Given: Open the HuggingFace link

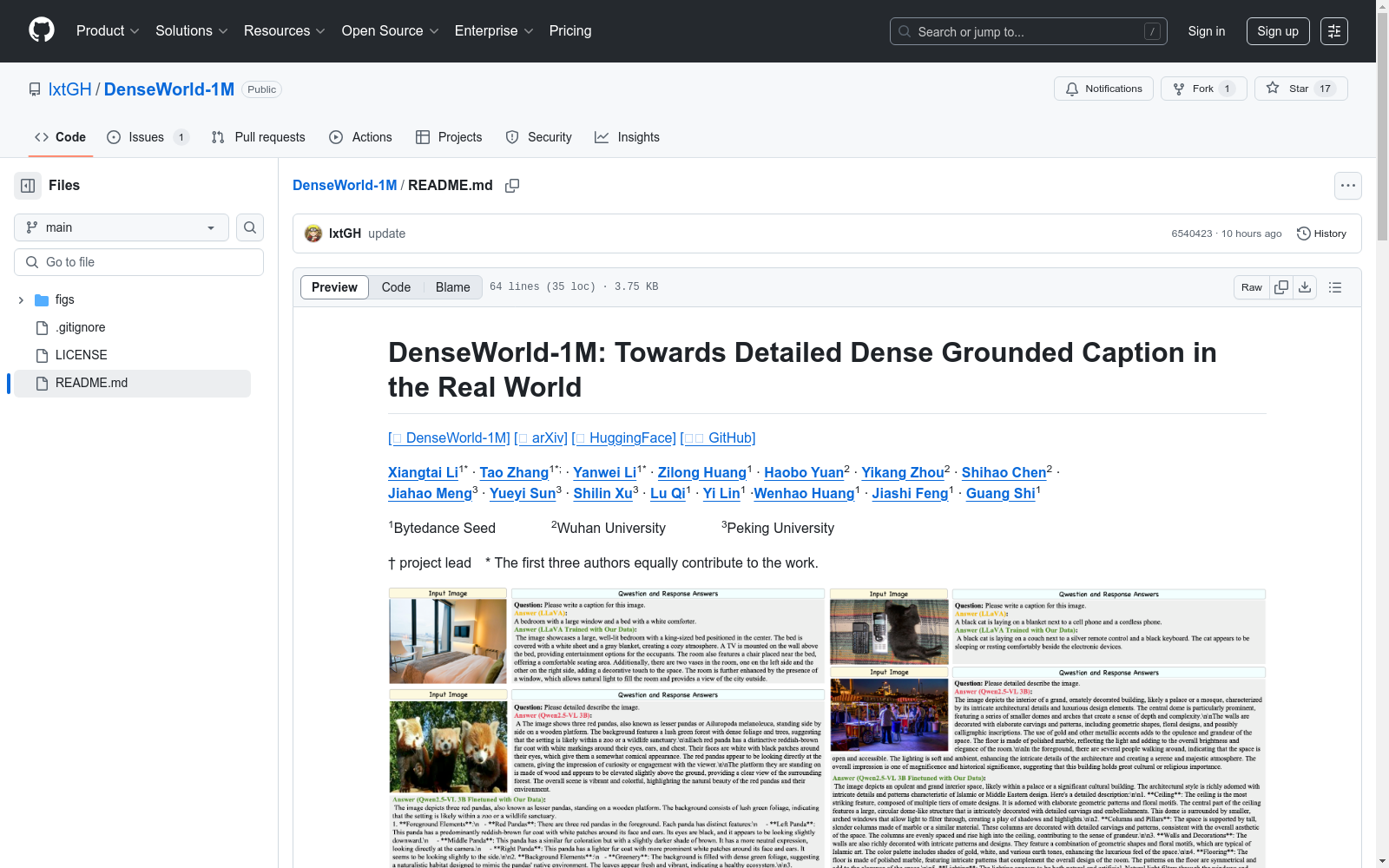Looking at the screenshot, I should point(630,437).
